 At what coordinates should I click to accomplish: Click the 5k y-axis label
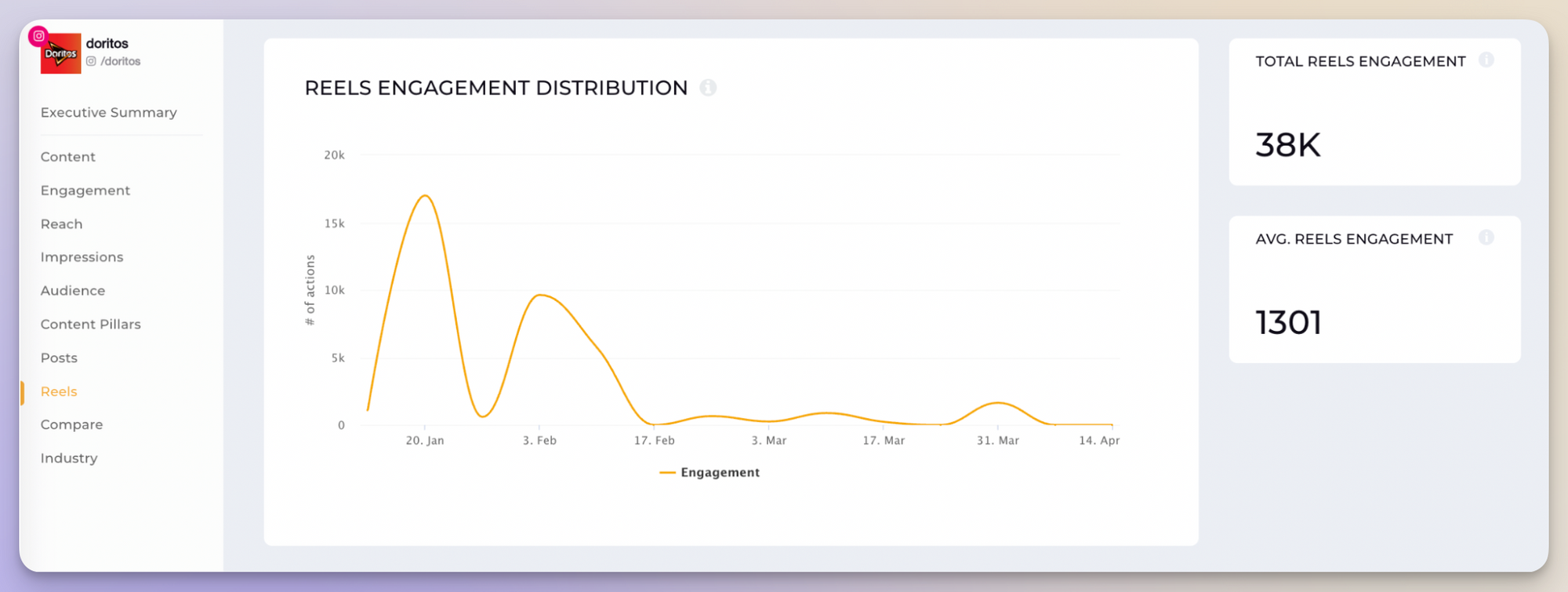click(x=338, y=358)
